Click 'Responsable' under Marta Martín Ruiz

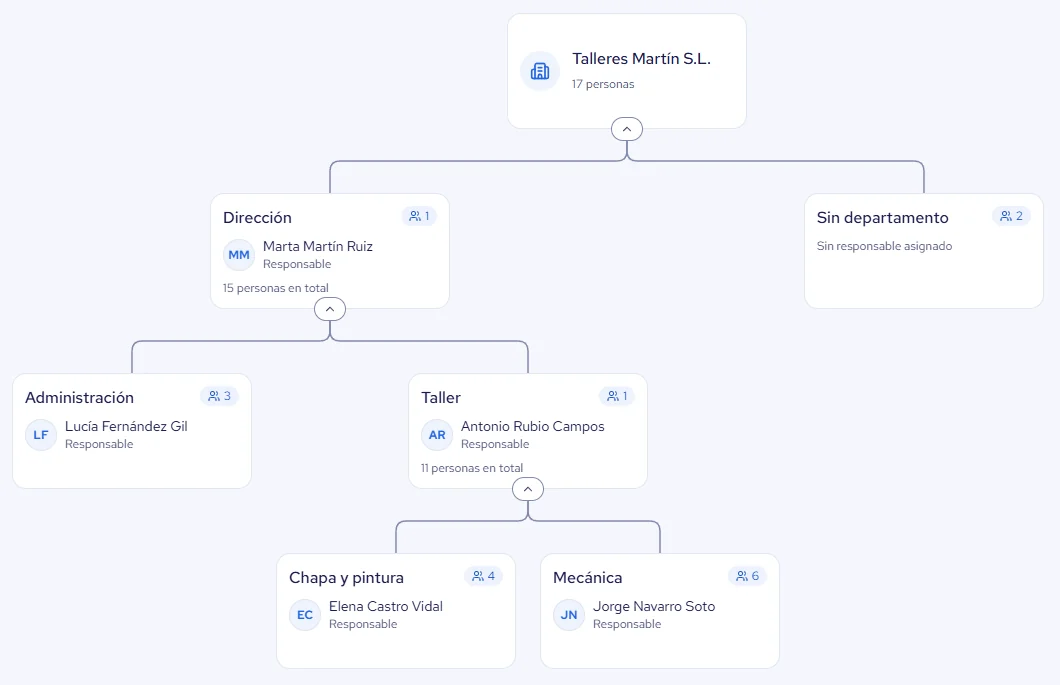(x=297, y=264)
